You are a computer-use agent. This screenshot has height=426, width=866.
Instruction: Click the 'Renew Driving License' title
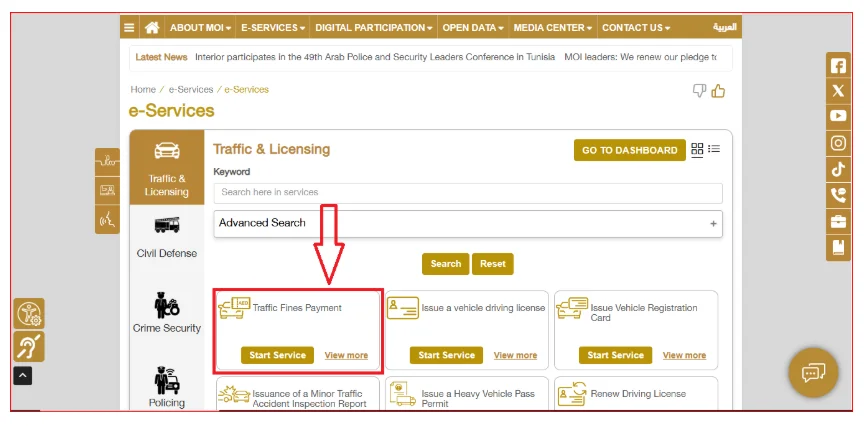[638, 394]
